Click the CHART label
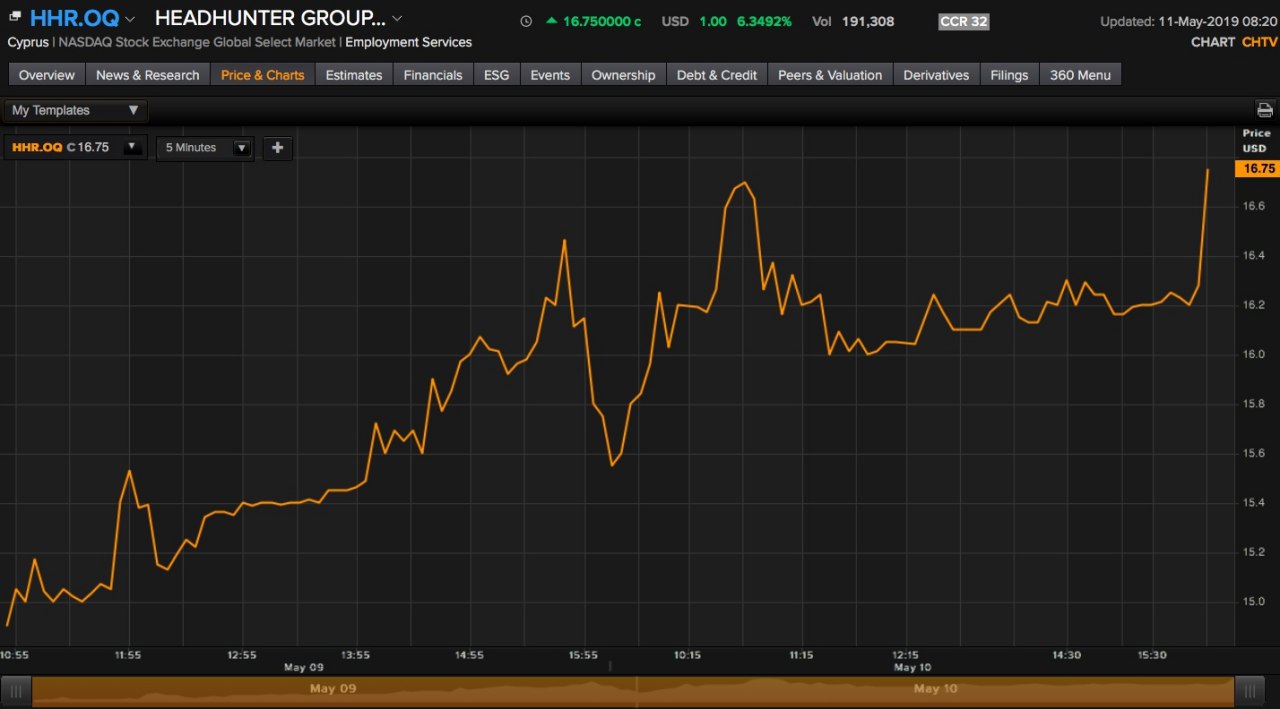Image resolution: width=1280 pixels, height=709 pixels. (1213, 42)
